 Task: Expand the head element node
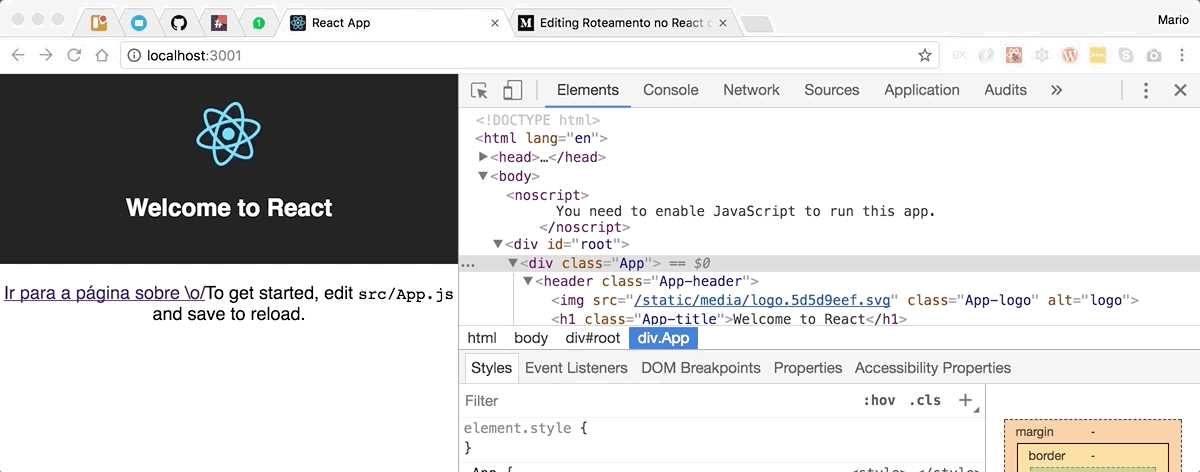[484, 157]
